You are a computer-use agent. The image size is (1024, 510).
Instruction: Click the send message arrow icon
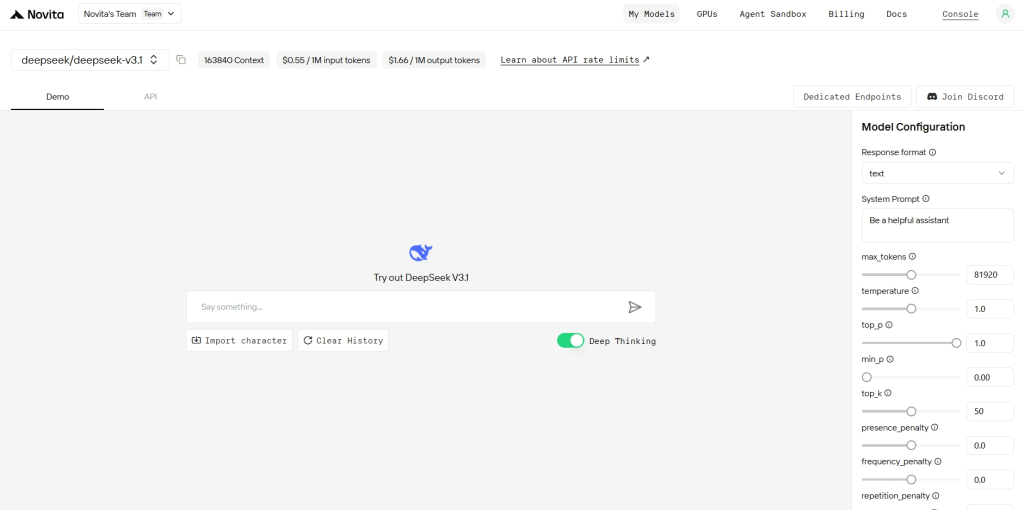coord(634,307)
